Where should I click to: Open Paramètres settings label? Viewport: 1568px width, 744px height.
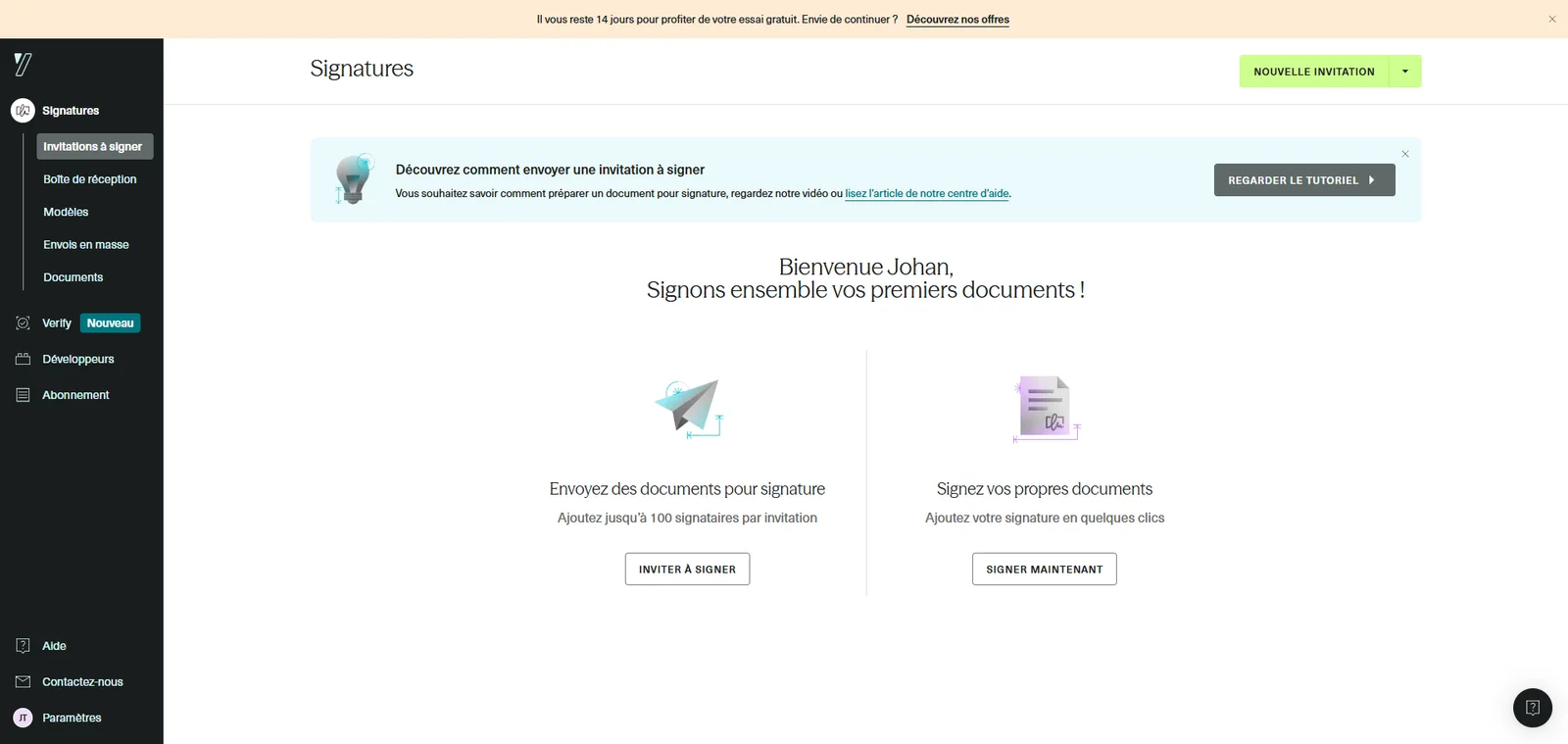pyautogui.click(x=72, y=718)
